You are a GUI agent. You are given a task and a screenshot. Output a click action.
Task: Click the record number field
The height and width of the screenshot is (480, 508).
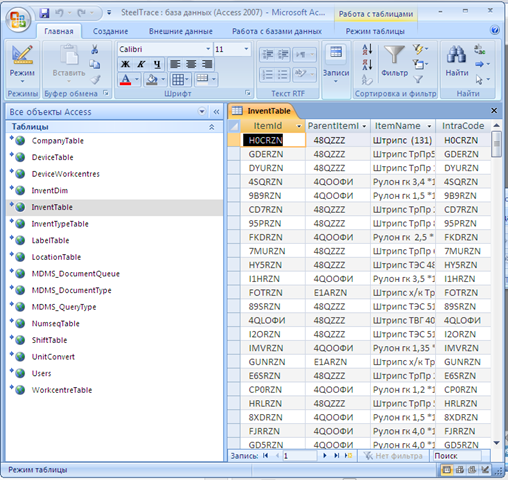pyautogui.click(x=299, y=456)
